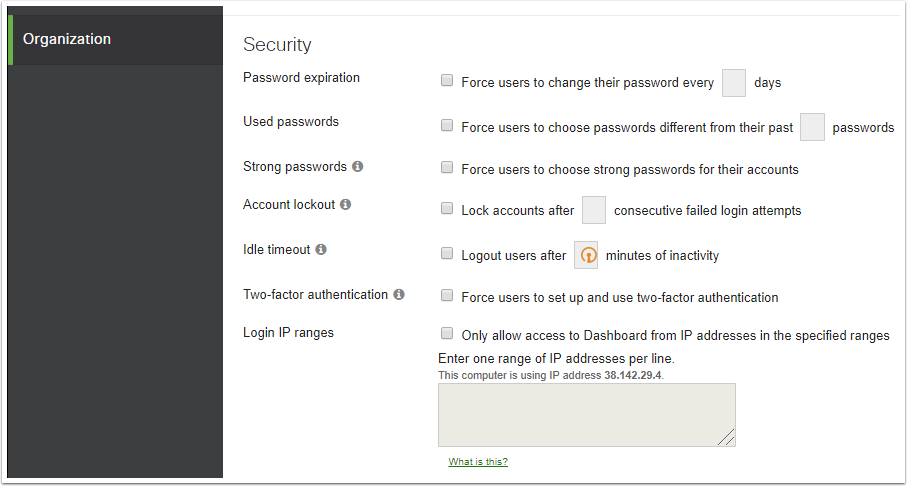Click the IP address ranges text area
The image size is (907, 486).
pyautogui.click(x=586, y=414)
